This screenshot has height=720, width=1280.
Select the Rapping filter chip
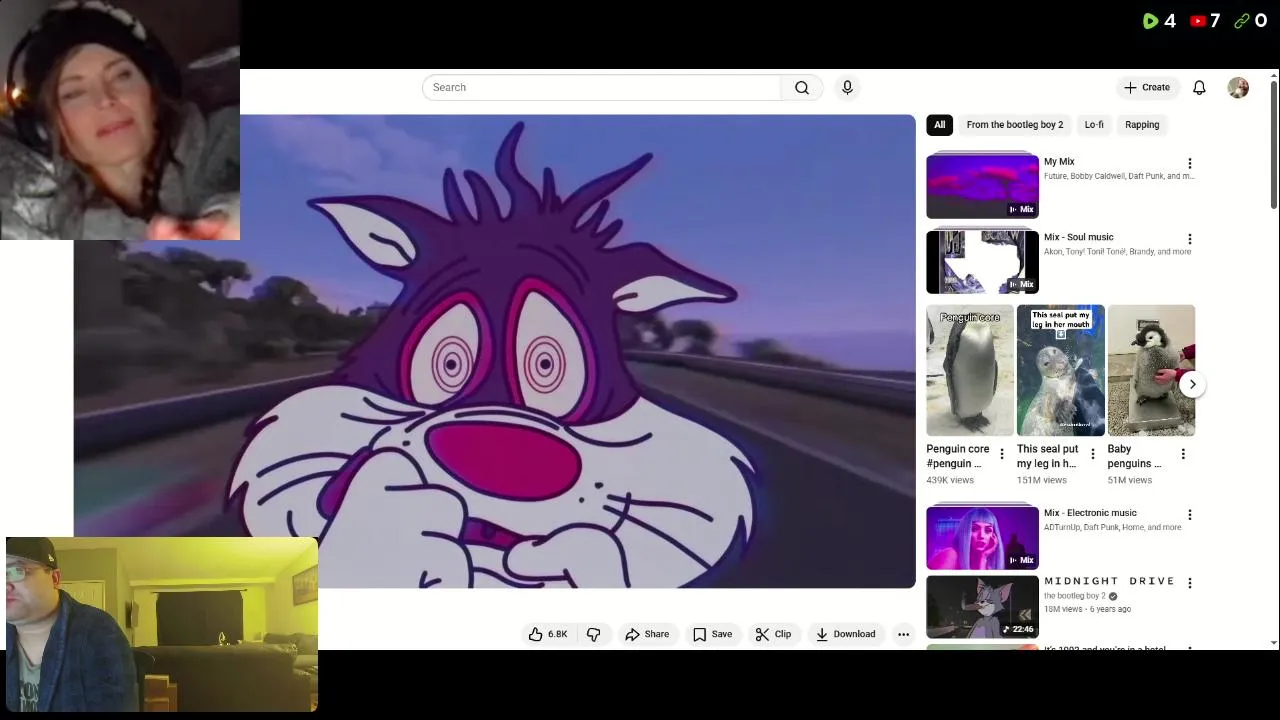[x=1142, y=125]
